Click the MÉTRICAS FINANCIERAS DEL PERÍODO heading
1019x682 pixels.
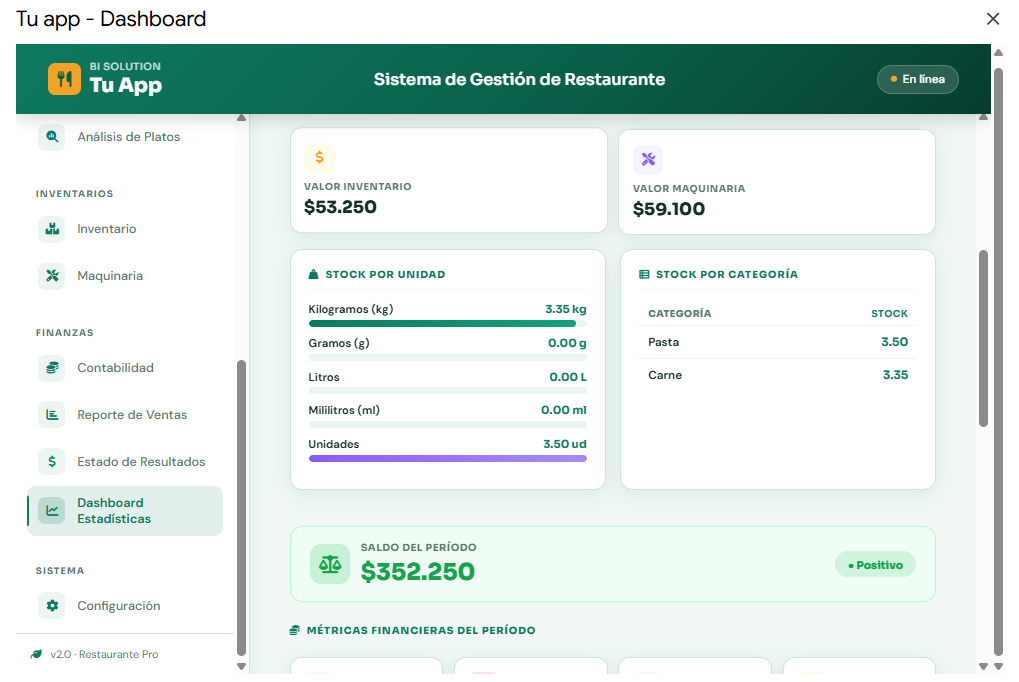click(x=421, y=630)
